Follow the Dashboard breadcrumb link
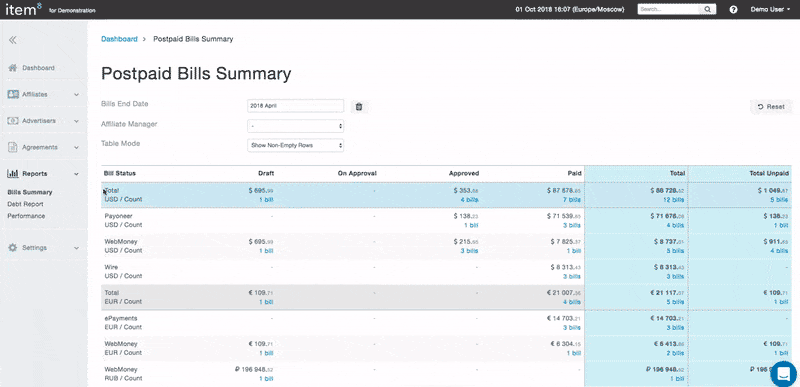800x387 pixels. point(119,39)
